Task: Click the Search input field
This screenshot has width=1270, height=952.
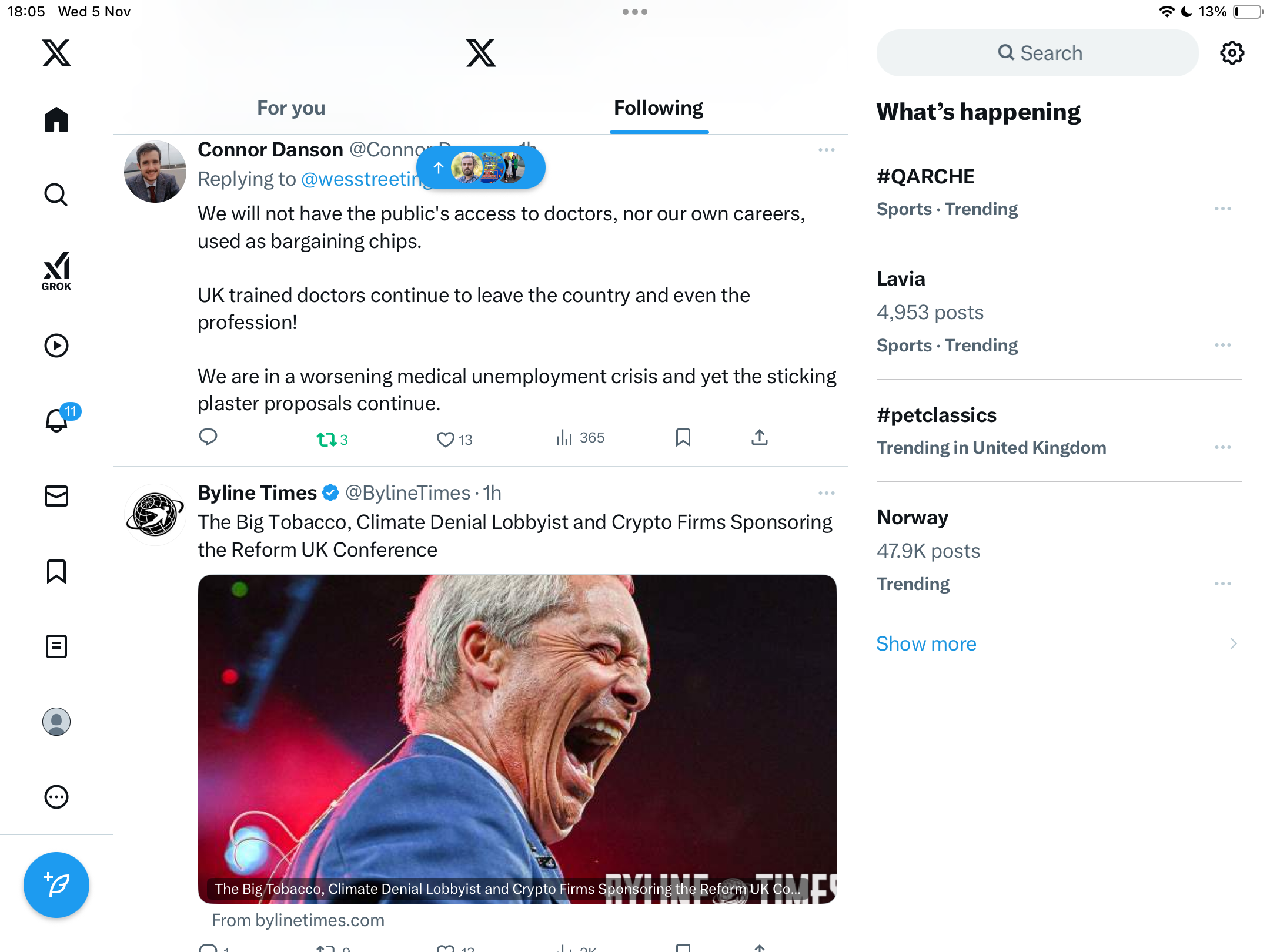Action: point(1038,53)
